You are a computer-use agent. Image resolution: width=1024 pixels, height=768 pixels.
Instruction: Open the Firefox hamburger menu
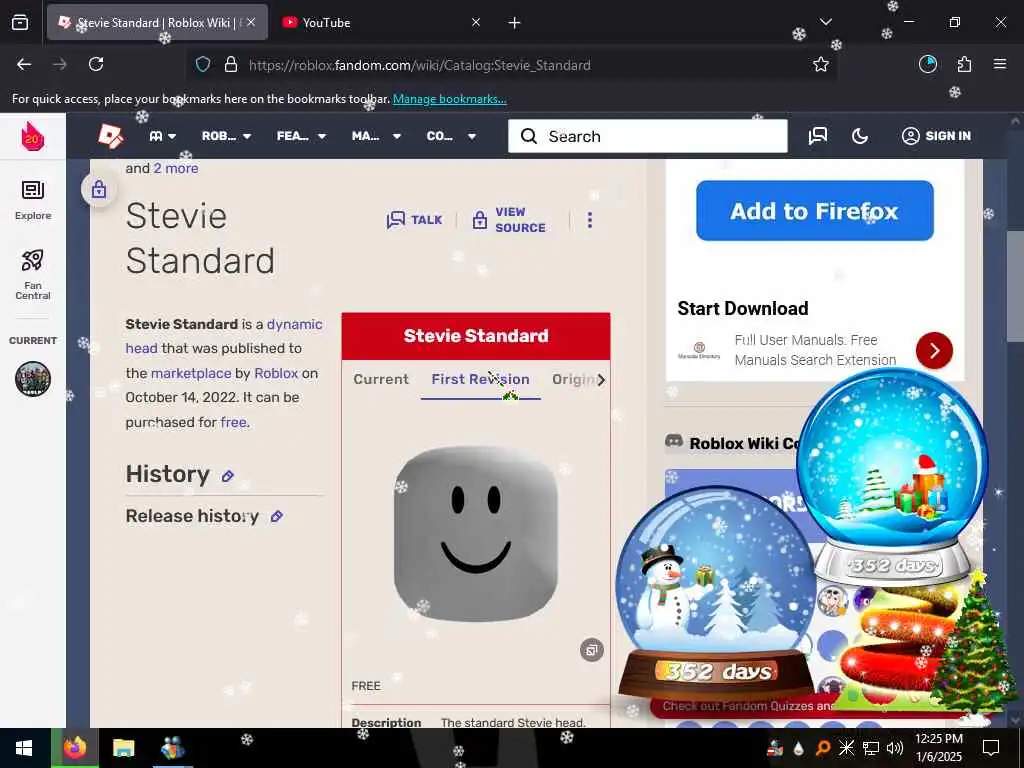[1000, 64]
